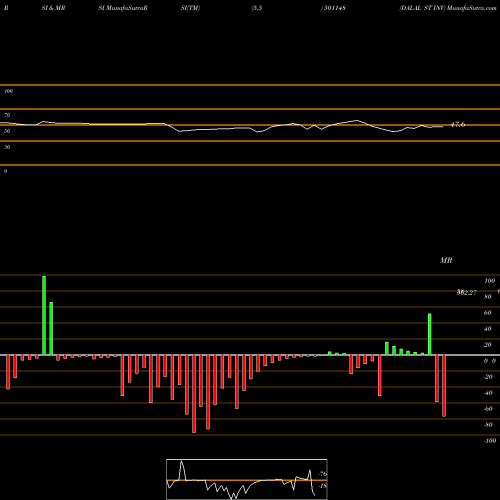Click the MR axis label 20
The height and width of the screenshot is (500, 500).
[487, 345]
